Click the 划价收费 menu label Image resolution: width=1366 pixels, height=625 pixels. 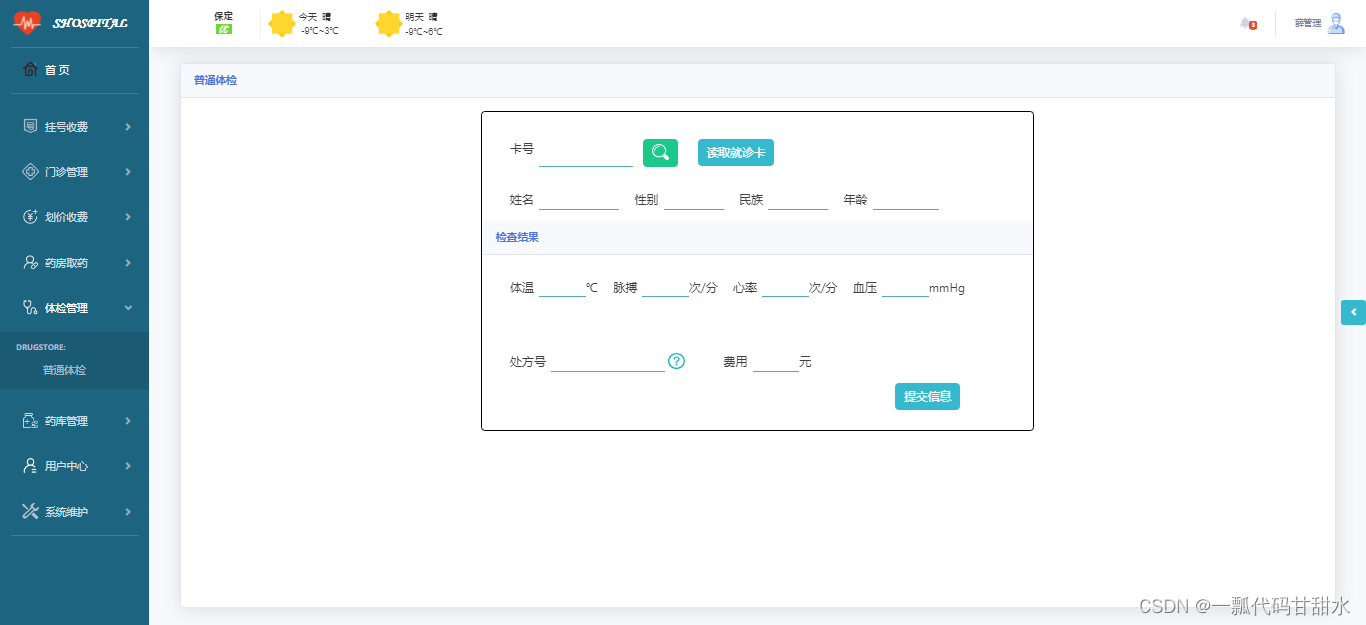click(66, 217)
